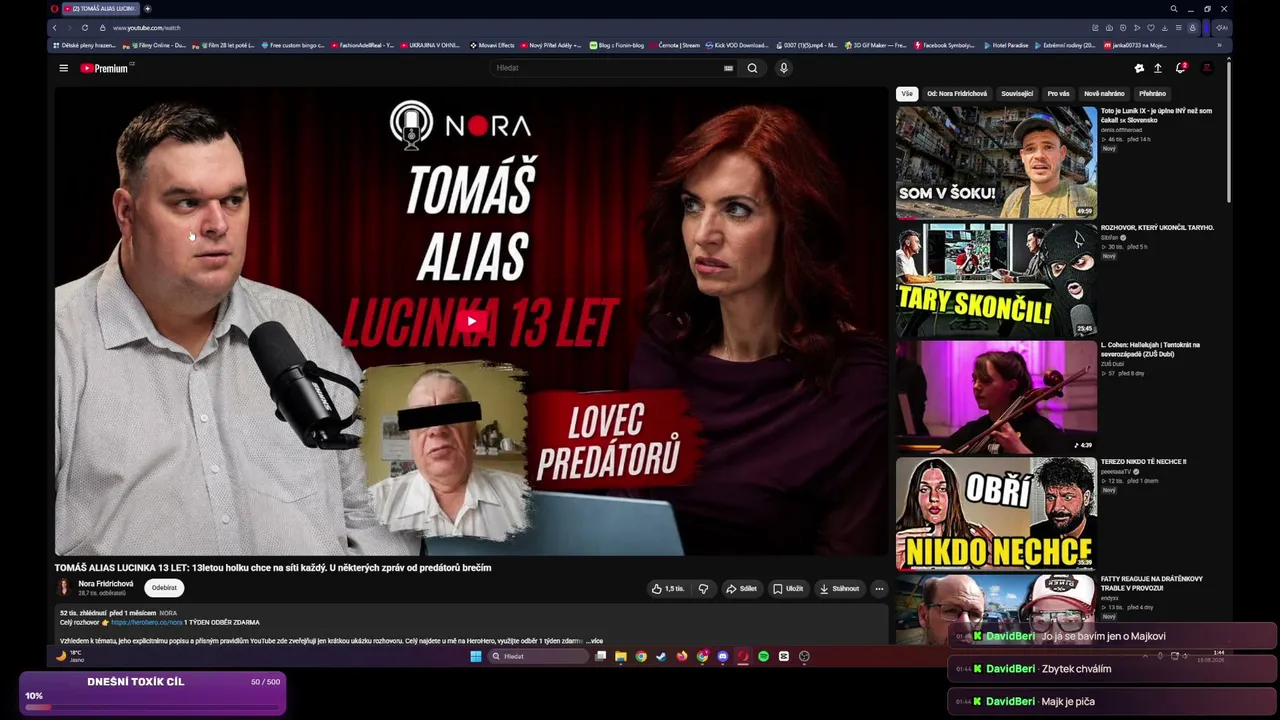This screenshot has height=720, width=1280.
Task: Open the Kick VOD Download bookmark
Action: click(737, 45)
